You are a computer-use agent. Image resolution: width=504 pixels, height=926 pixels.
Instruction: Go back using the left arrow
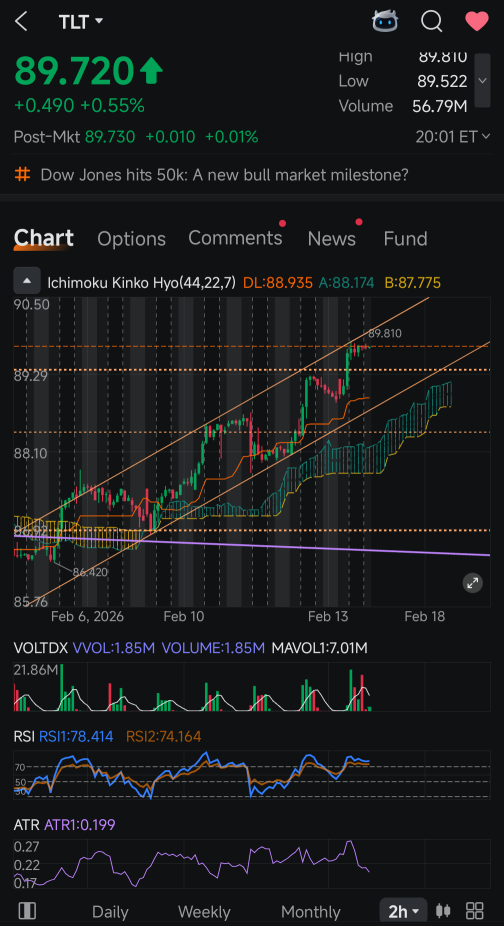click(21, 22)
